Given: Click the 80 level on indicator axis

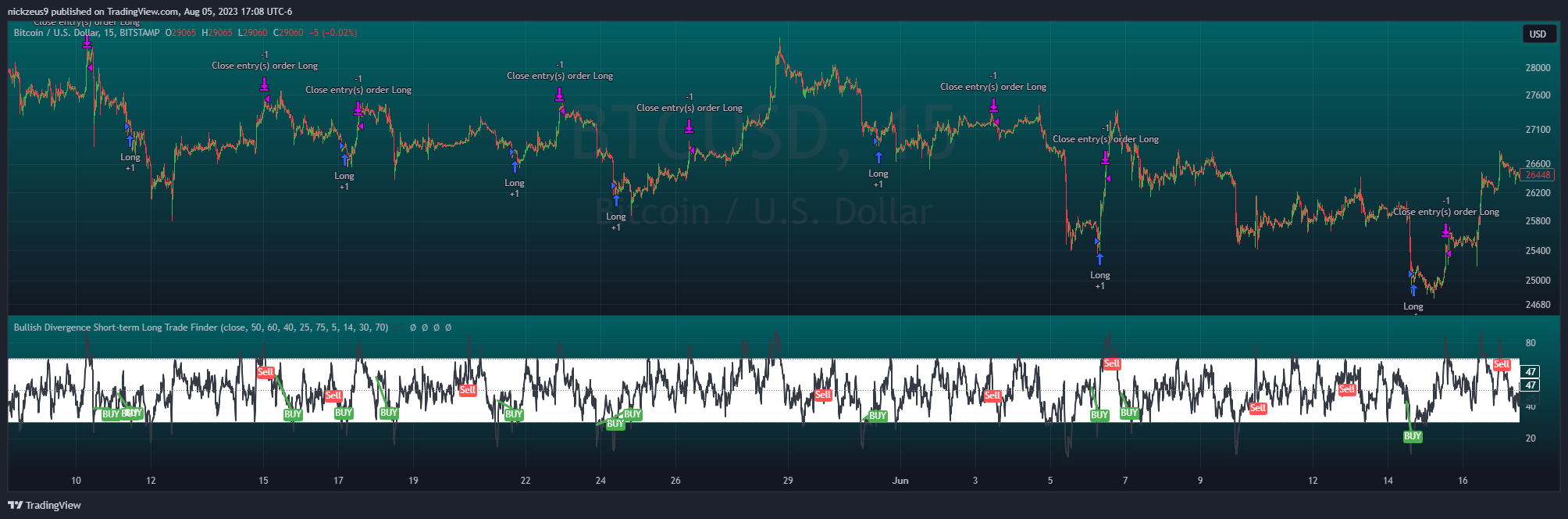Looking at the screenshot, I should (1531, 343).
